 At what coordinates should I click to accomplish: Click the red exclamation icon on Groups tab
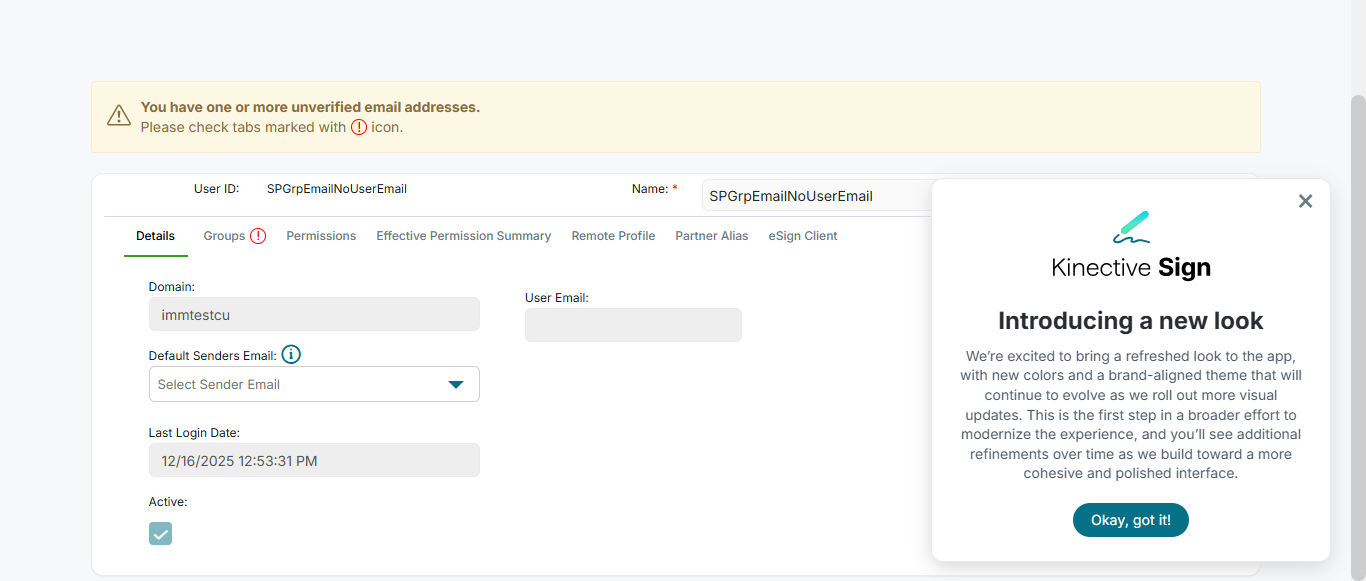(x=258, y=236)
